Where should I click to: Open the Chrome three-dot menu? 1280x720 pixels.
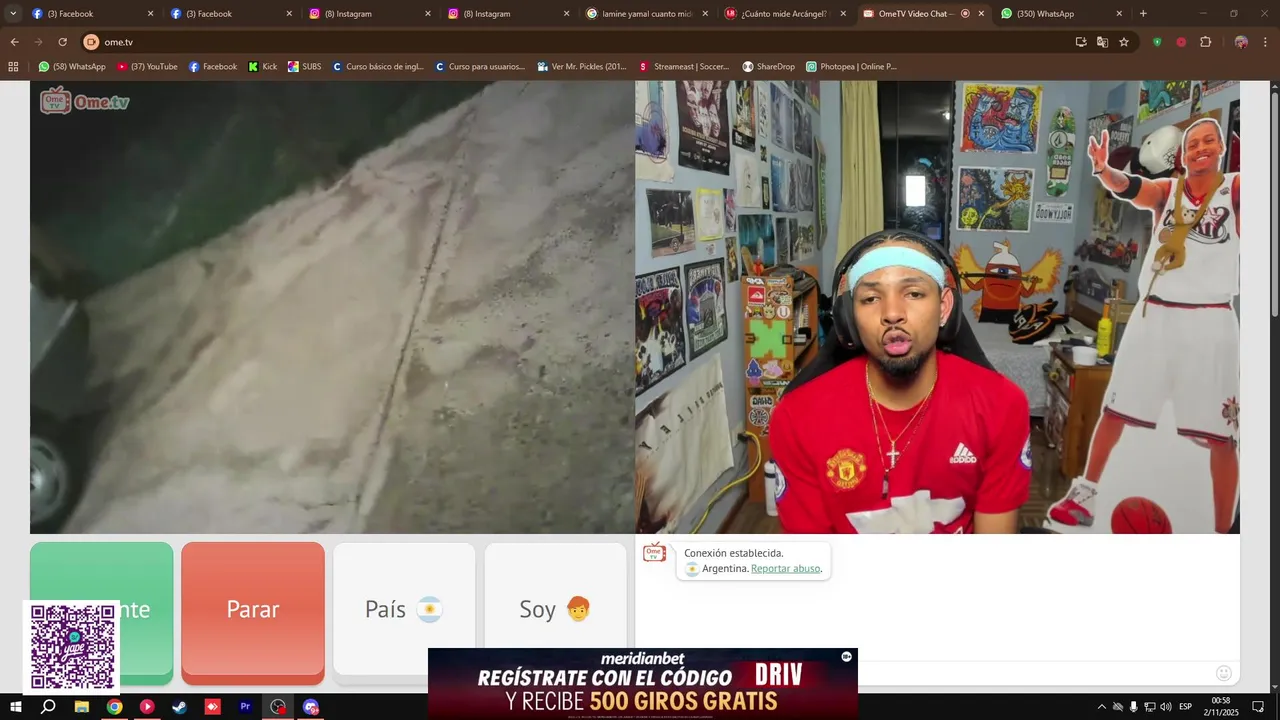1267,42
